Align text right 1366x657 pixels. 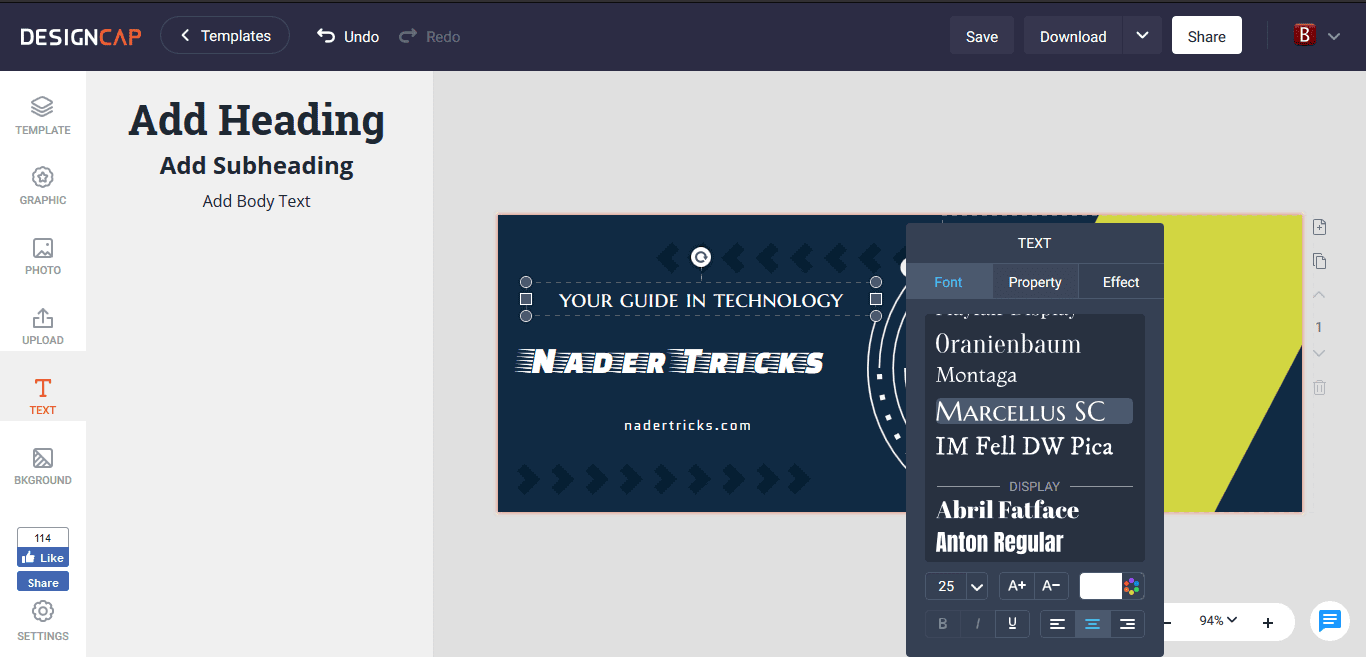click(x=1127, y=624)
